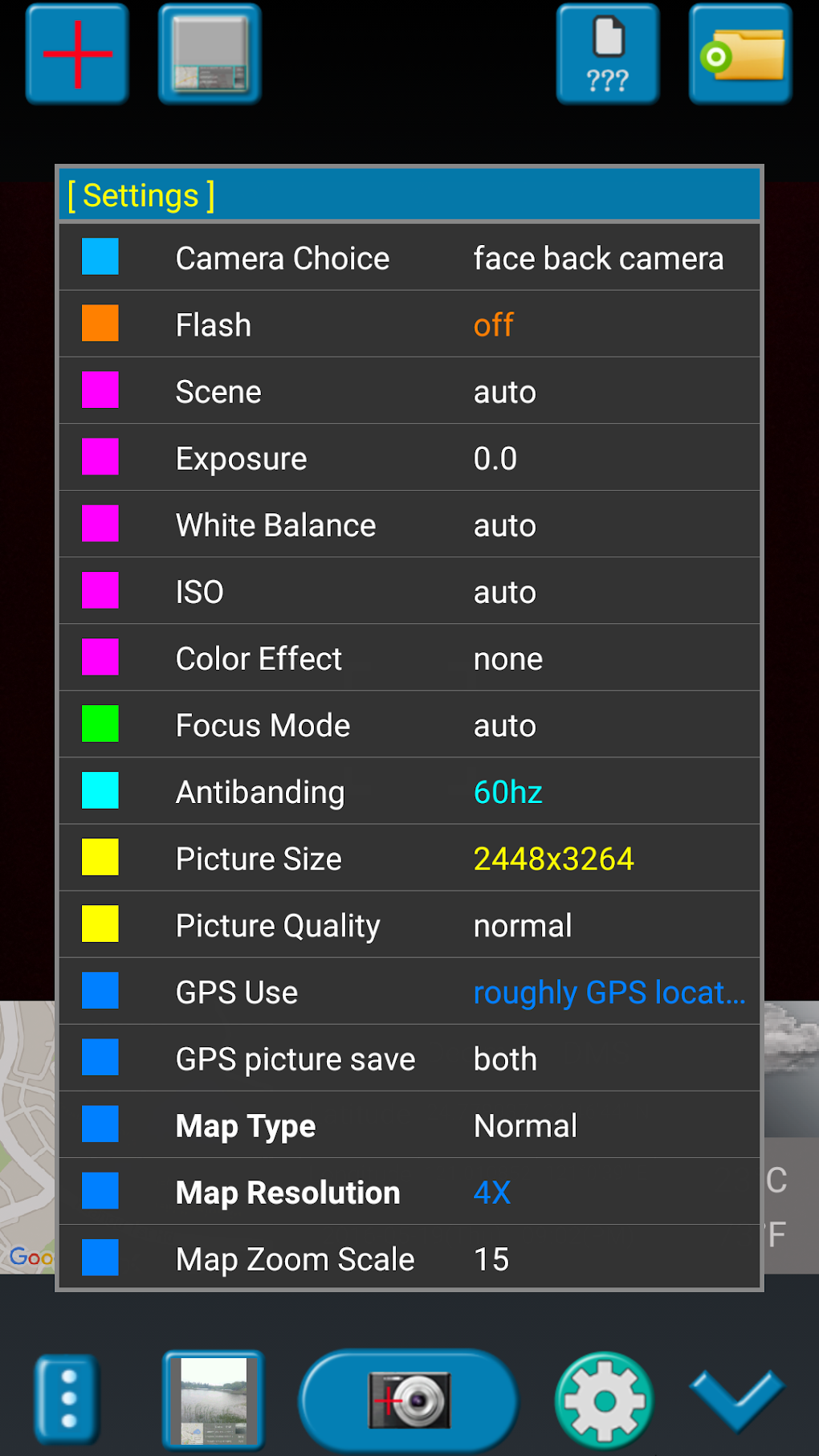Change the Camera Choice setting
This screenshot has width=819, height=1456.
pos(409,259)
